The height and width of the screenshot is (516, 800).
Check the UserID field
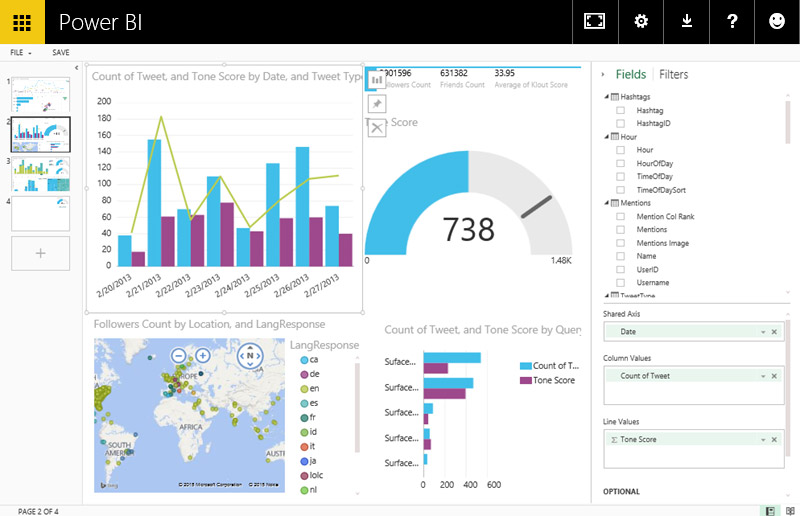pyautogui.click(x=620, y=269)
